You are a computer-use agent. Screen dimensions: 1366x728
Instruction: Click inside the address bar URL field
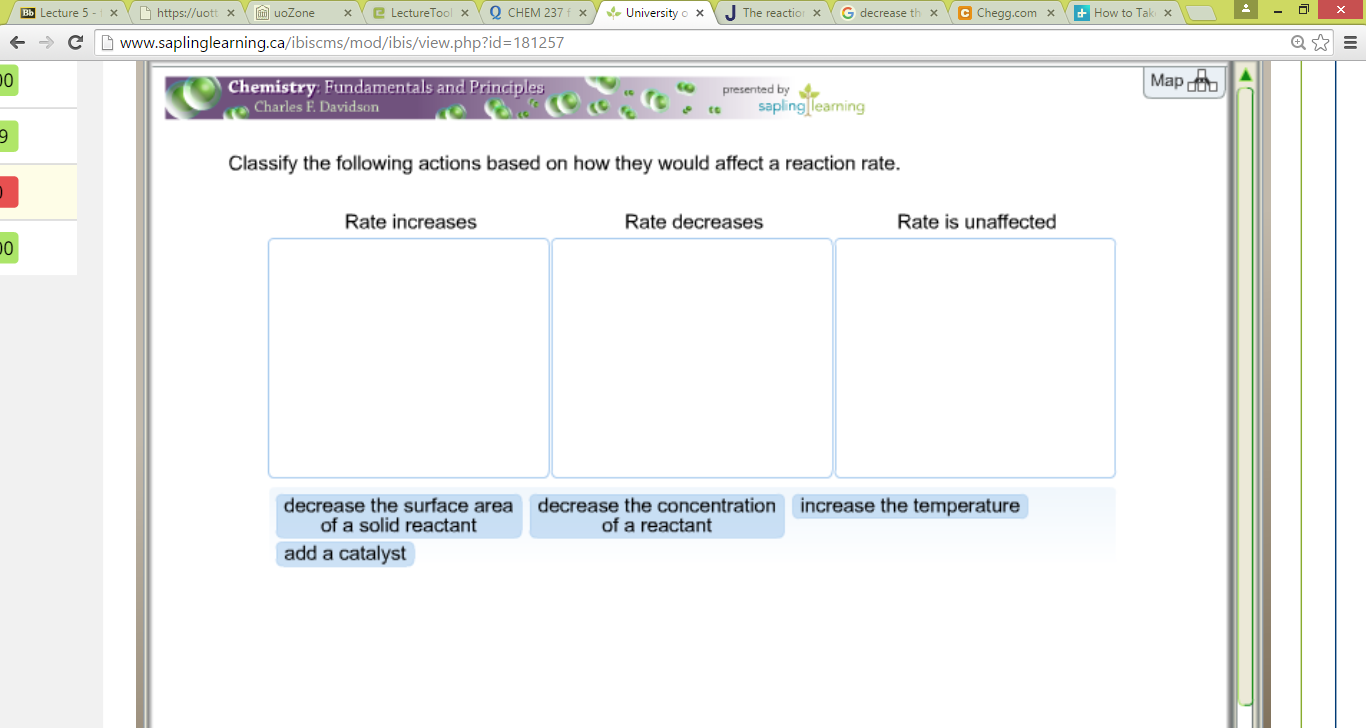coord(400,43)
